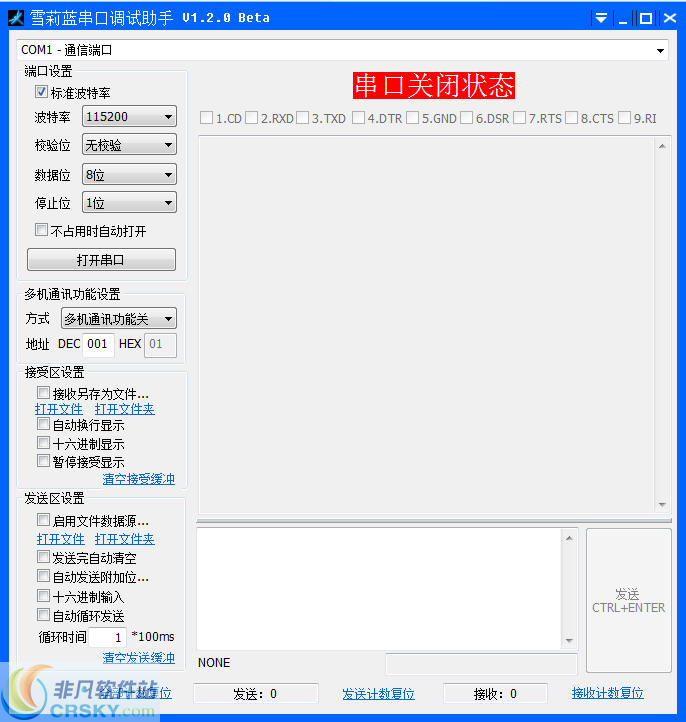Click the 清空接受缓冲 link
Viewport: 686px width, 722px height.
click(139, 479)
